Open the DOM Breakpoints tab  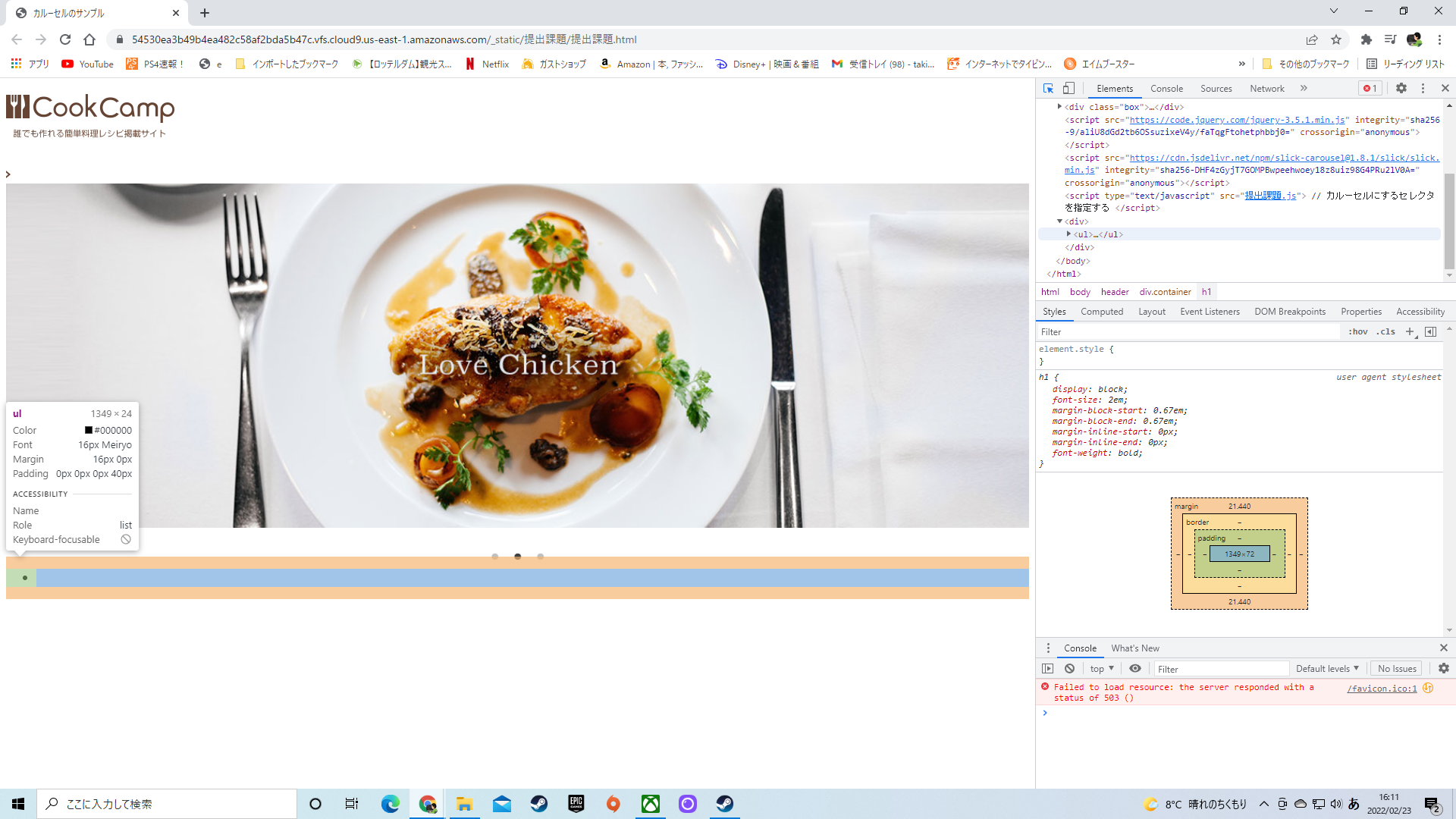coord(1290,312)
